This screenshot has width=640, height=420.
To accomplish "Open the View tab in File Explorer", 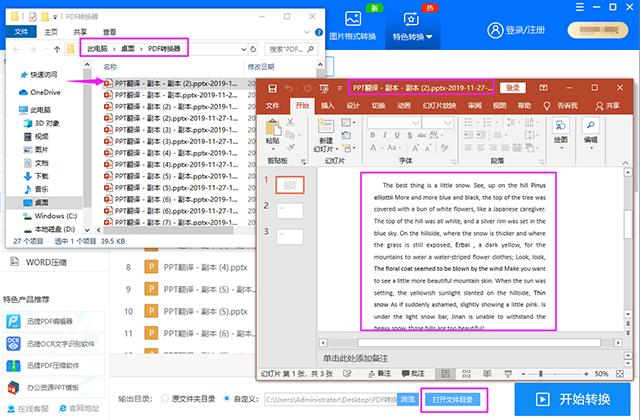I will tap(109, 32).
